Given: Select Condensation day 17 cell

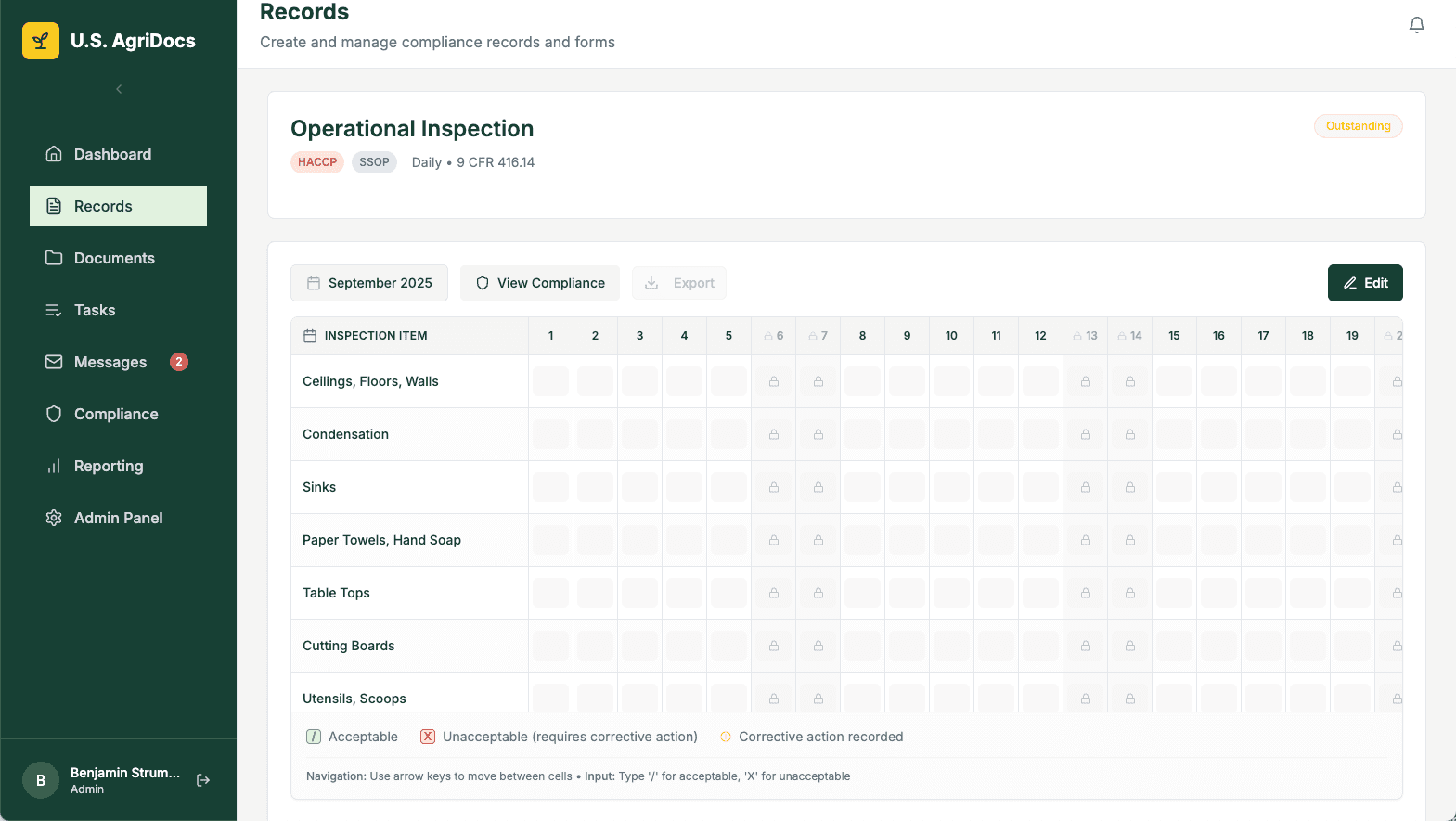Looking at the screenshot, I should pos(1263,434).
